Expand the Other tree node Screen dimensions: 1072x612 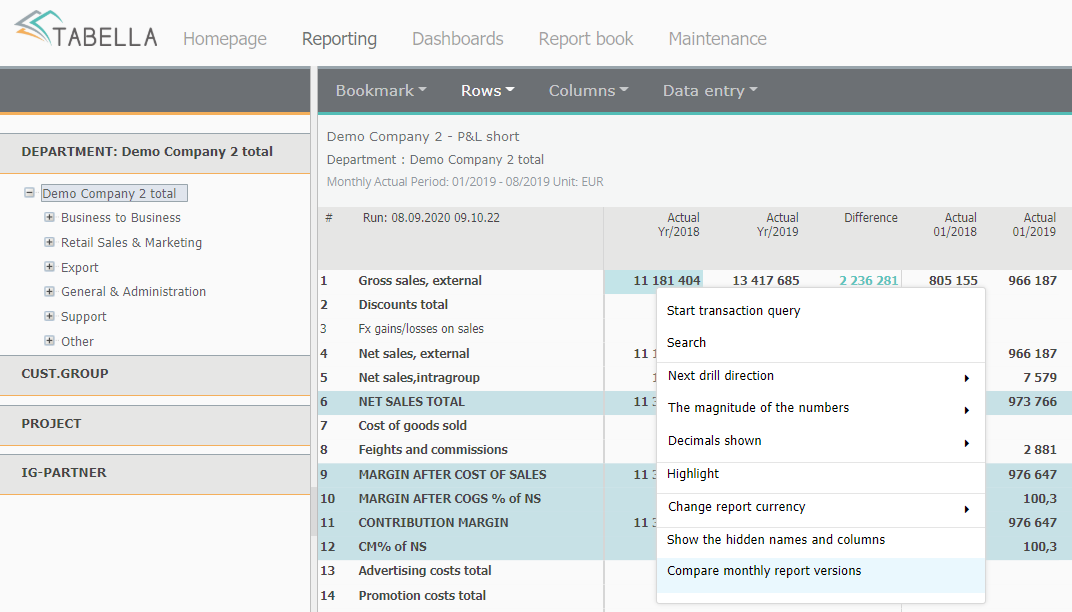tap(49, 341)
